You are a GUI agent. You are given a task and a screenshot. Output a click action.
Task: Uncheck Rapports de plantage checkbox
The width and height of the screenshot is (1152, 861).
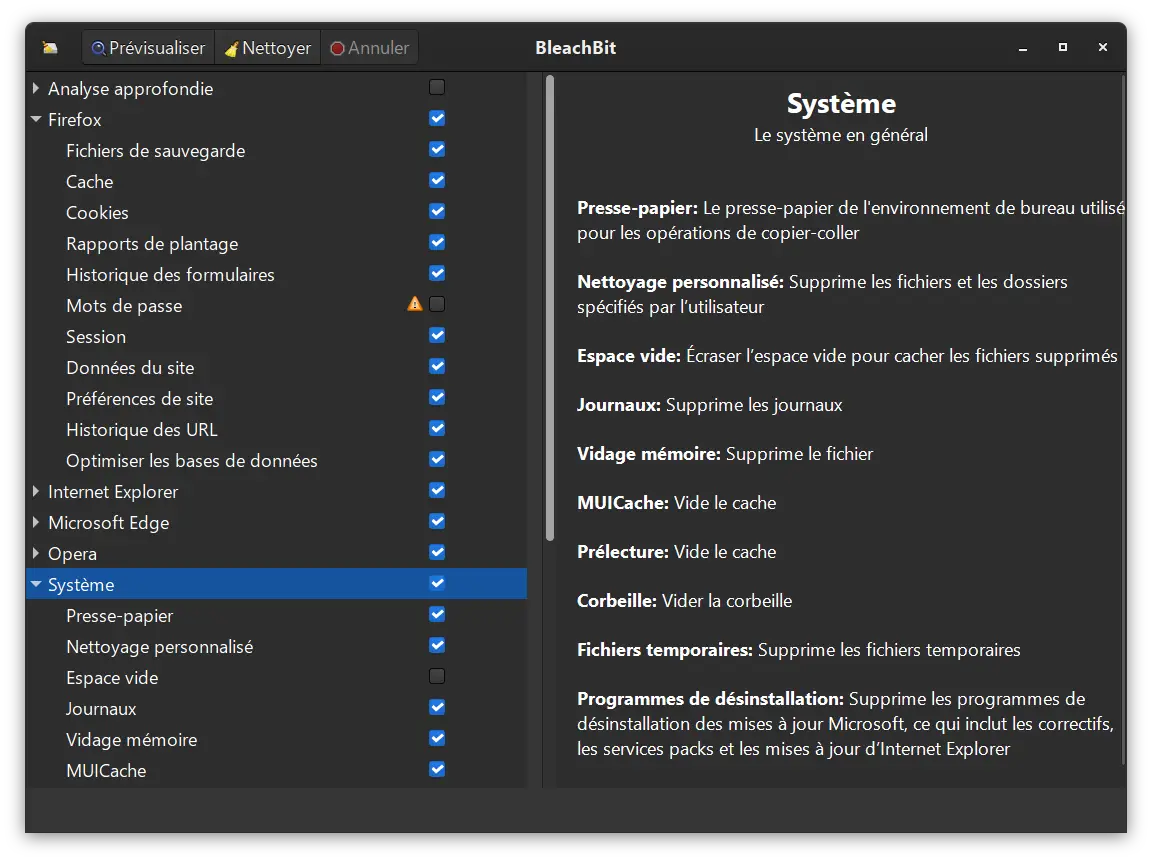[x=437, y=242]
